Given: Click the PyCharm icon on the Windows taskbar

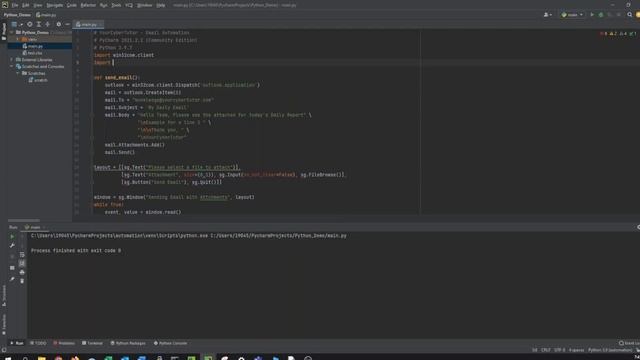Looking at the screenshot, I should (x=208, y=358).
